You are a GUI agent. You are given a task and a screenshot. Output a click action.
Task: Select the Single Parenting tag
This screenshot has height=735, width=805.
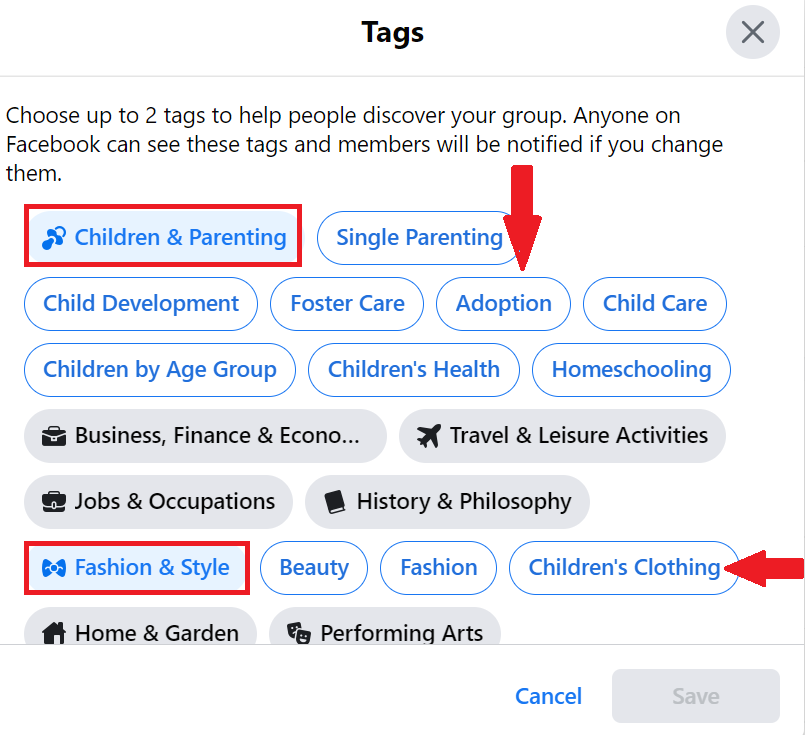point(419,238)
